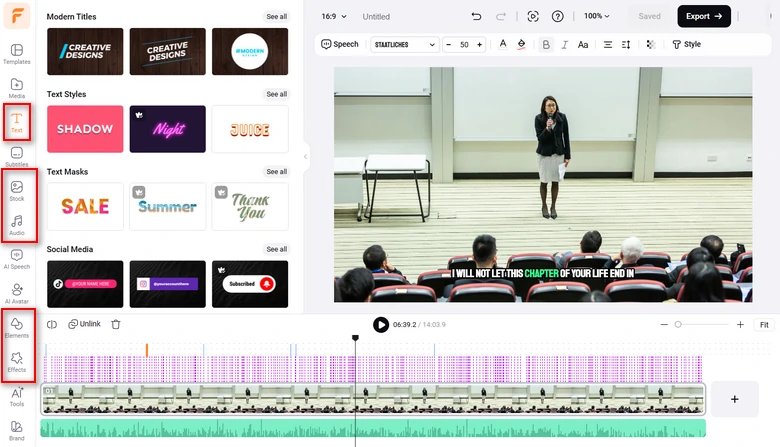This screenshot has width=780, height=447.
Task: Open the AI Tools sidebar panel
Action: 17,396
